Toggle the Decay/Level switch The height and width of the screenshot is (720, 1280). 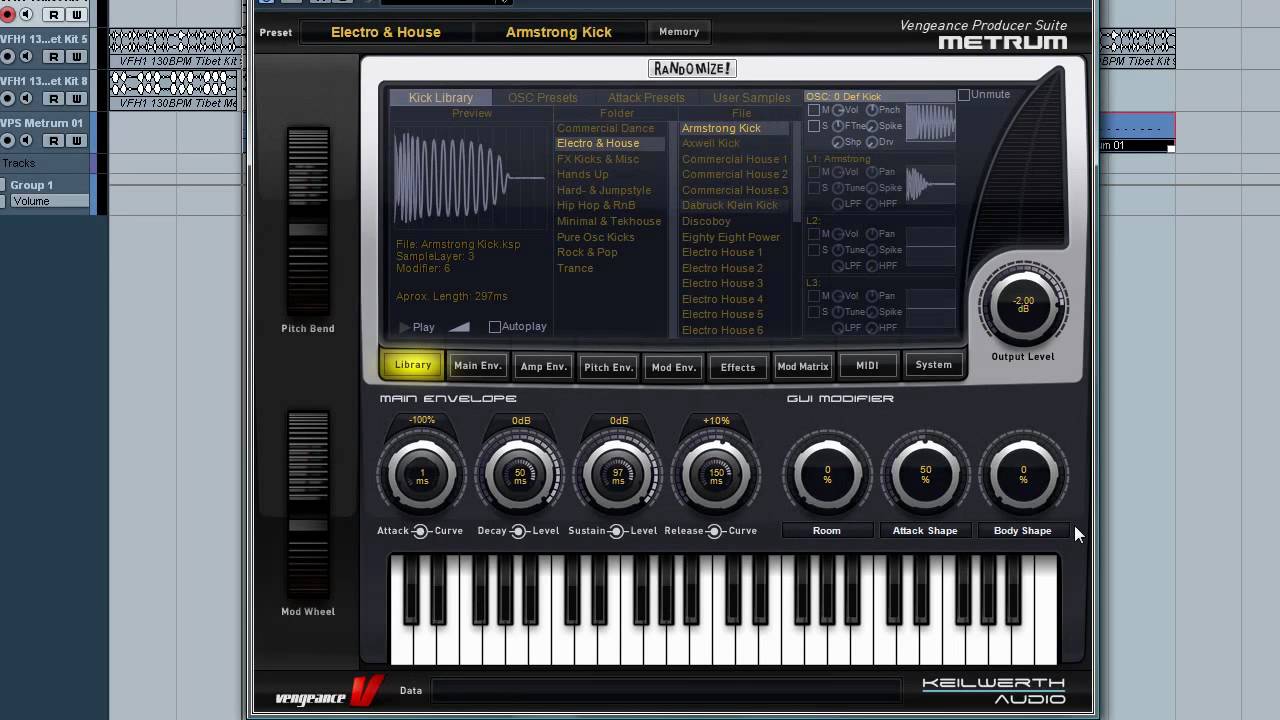coord(518,531)
